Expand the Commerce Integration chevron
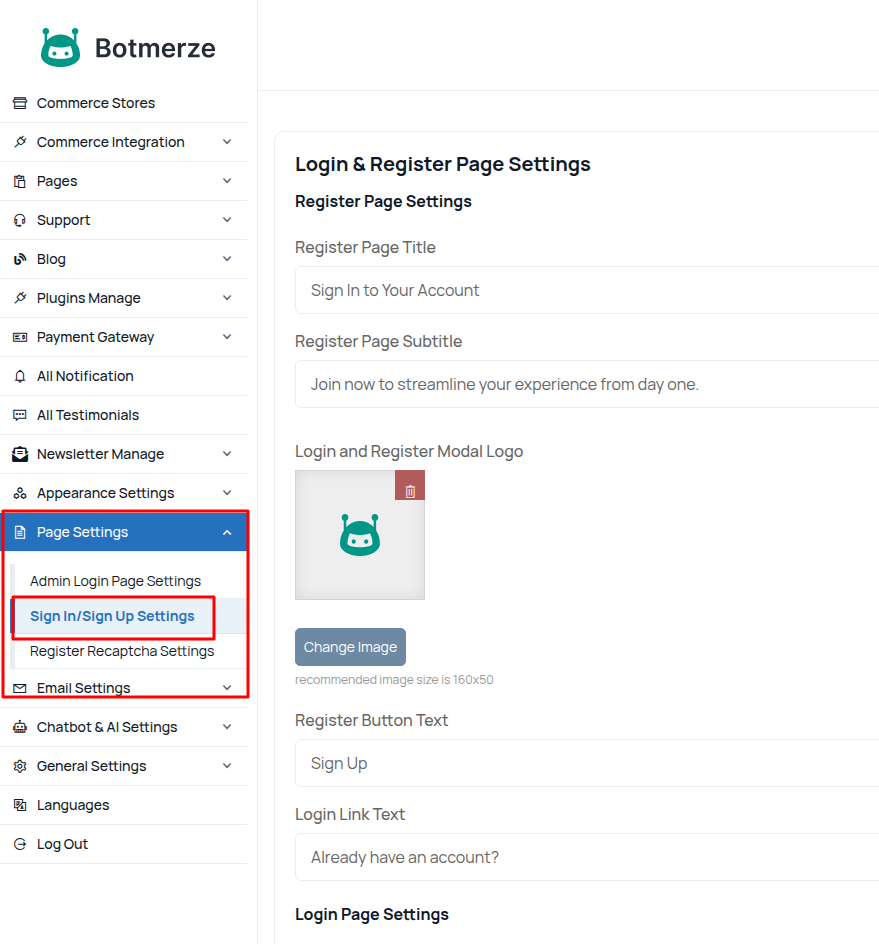The image size is (879, 944). 227,142
